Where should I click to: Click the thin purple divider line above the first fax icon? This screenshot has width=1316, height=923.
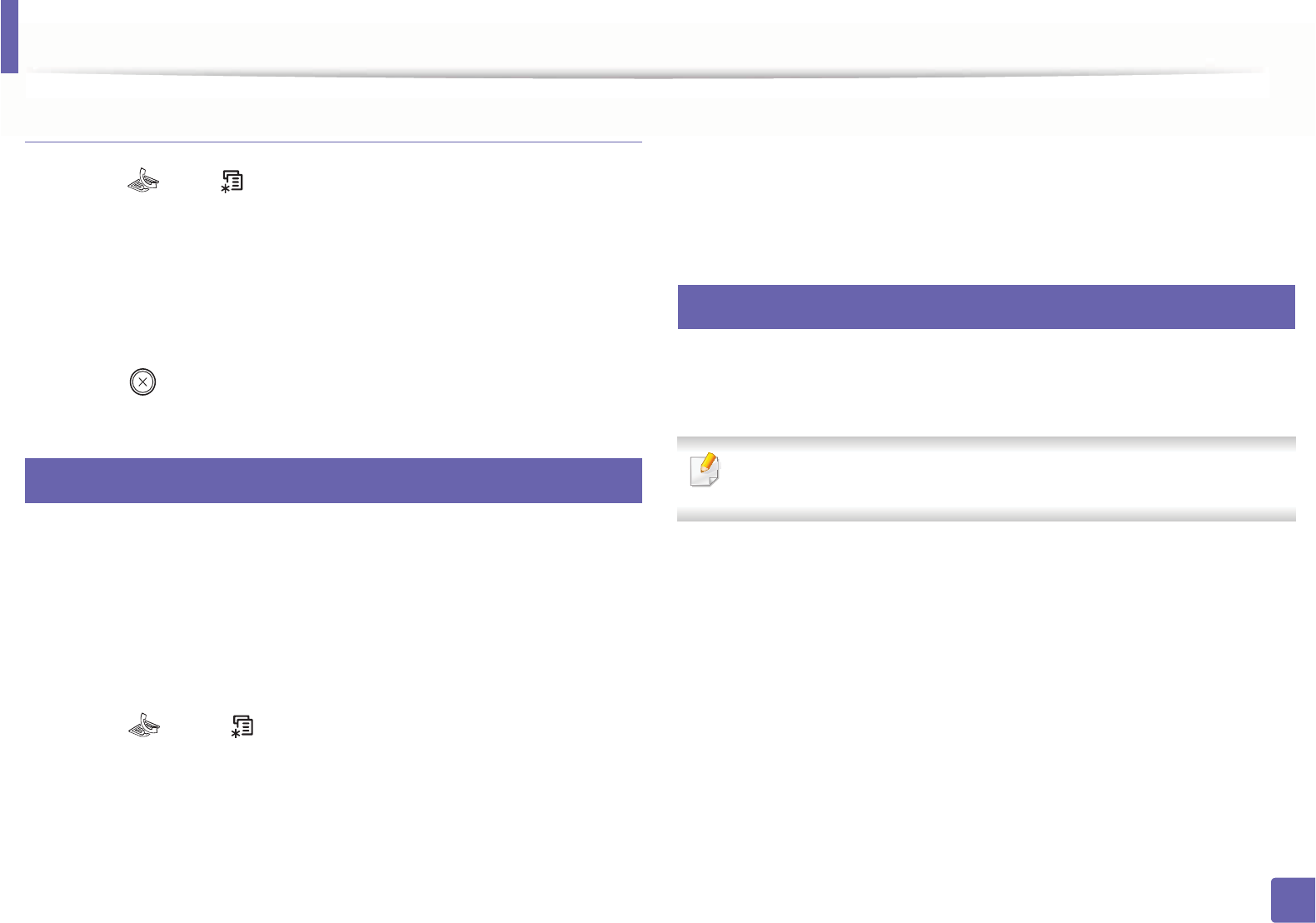click(333, 142)
